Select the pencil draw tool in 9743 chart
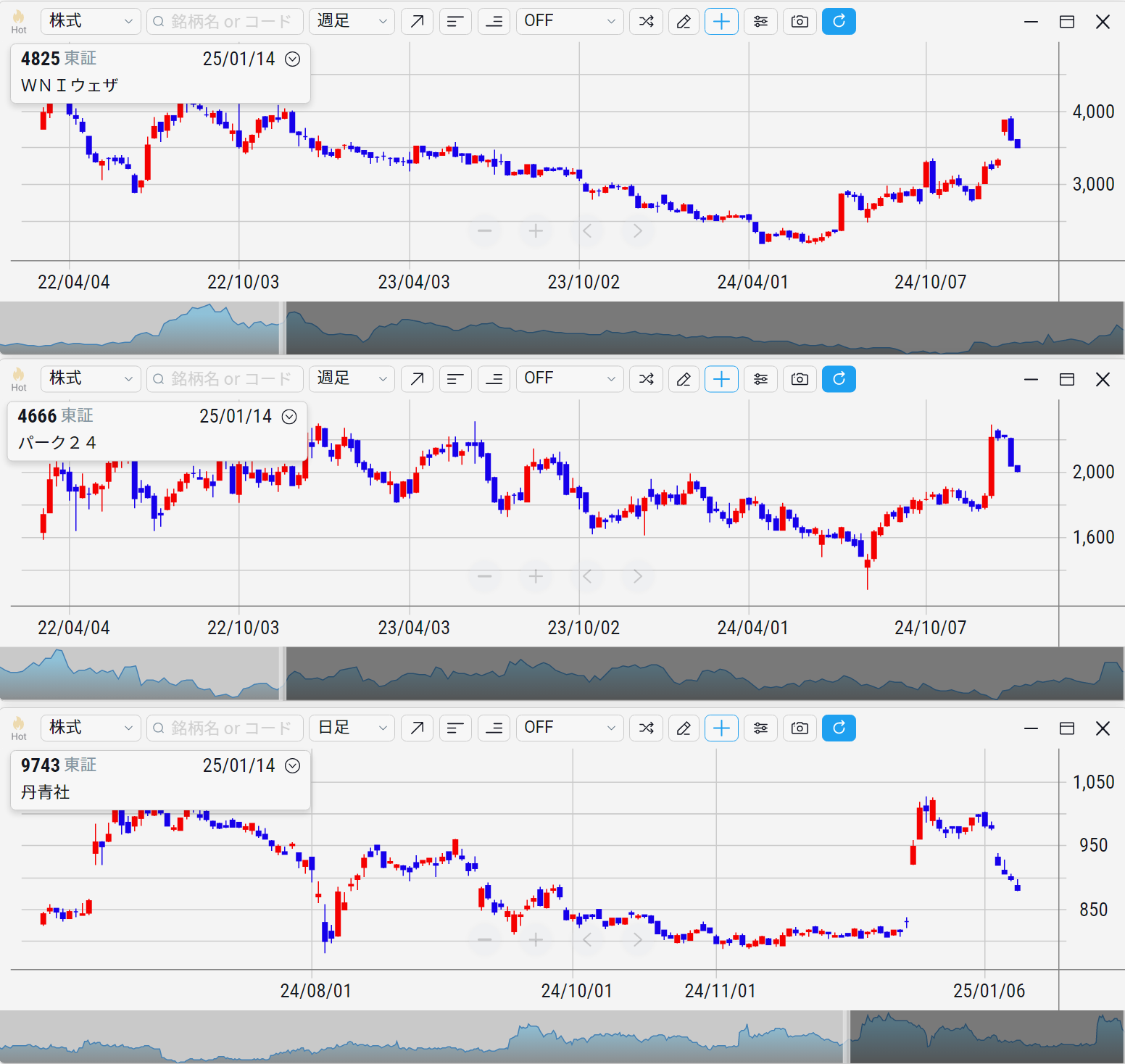 (684, 728)
